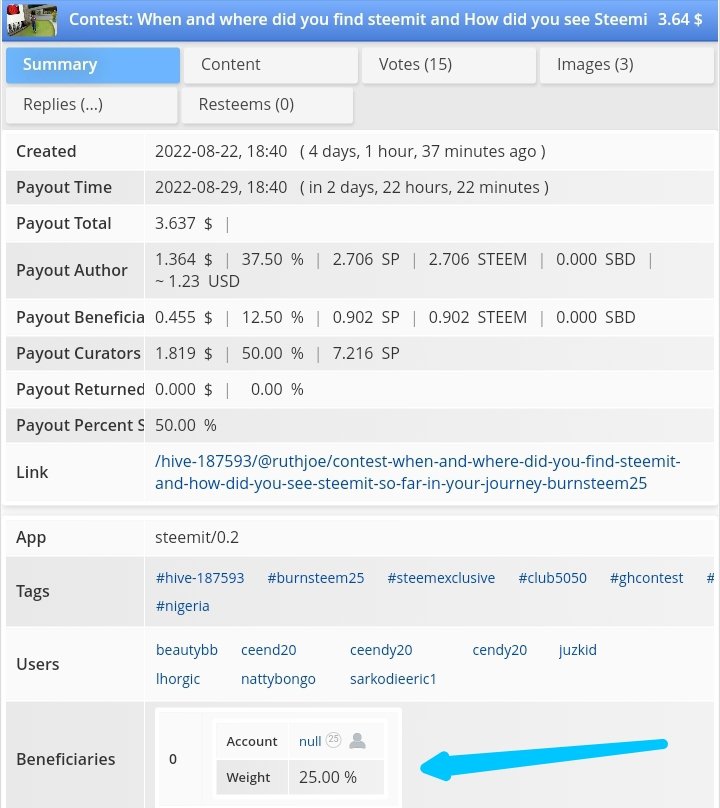Screen dimensions: 720x808
Task: Select the author payout 1.364 $
Action: pyautogui.click(x=183, y=259)
